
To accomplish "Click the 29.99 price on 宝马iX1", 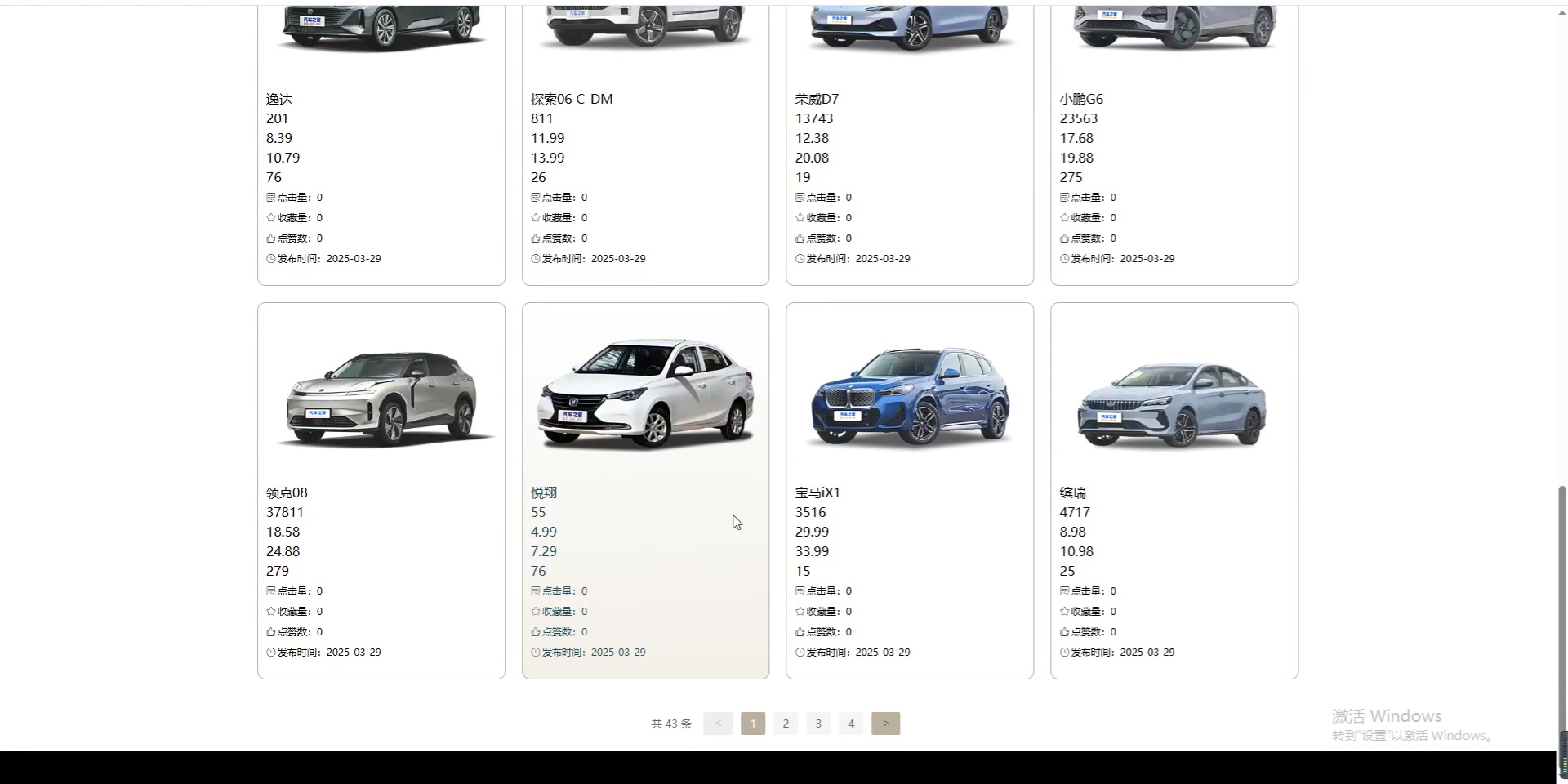I will [x=812, y=532].
